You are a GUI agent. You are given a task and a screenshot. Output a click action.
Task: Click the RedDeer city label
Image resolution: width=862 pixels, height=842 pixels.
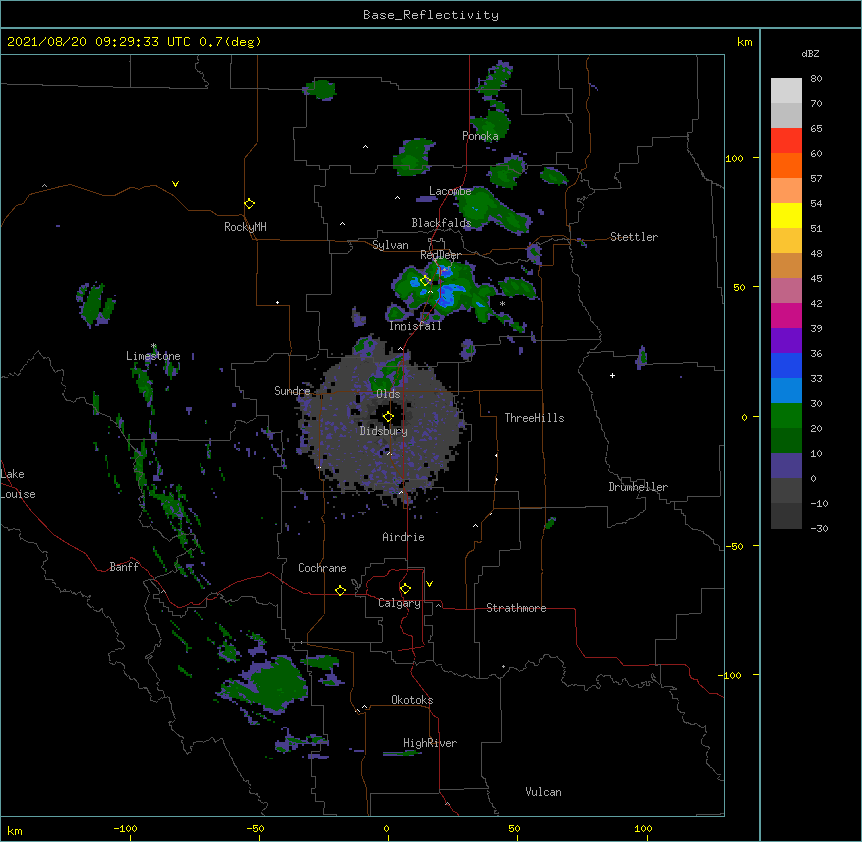(x=440, y=255)
